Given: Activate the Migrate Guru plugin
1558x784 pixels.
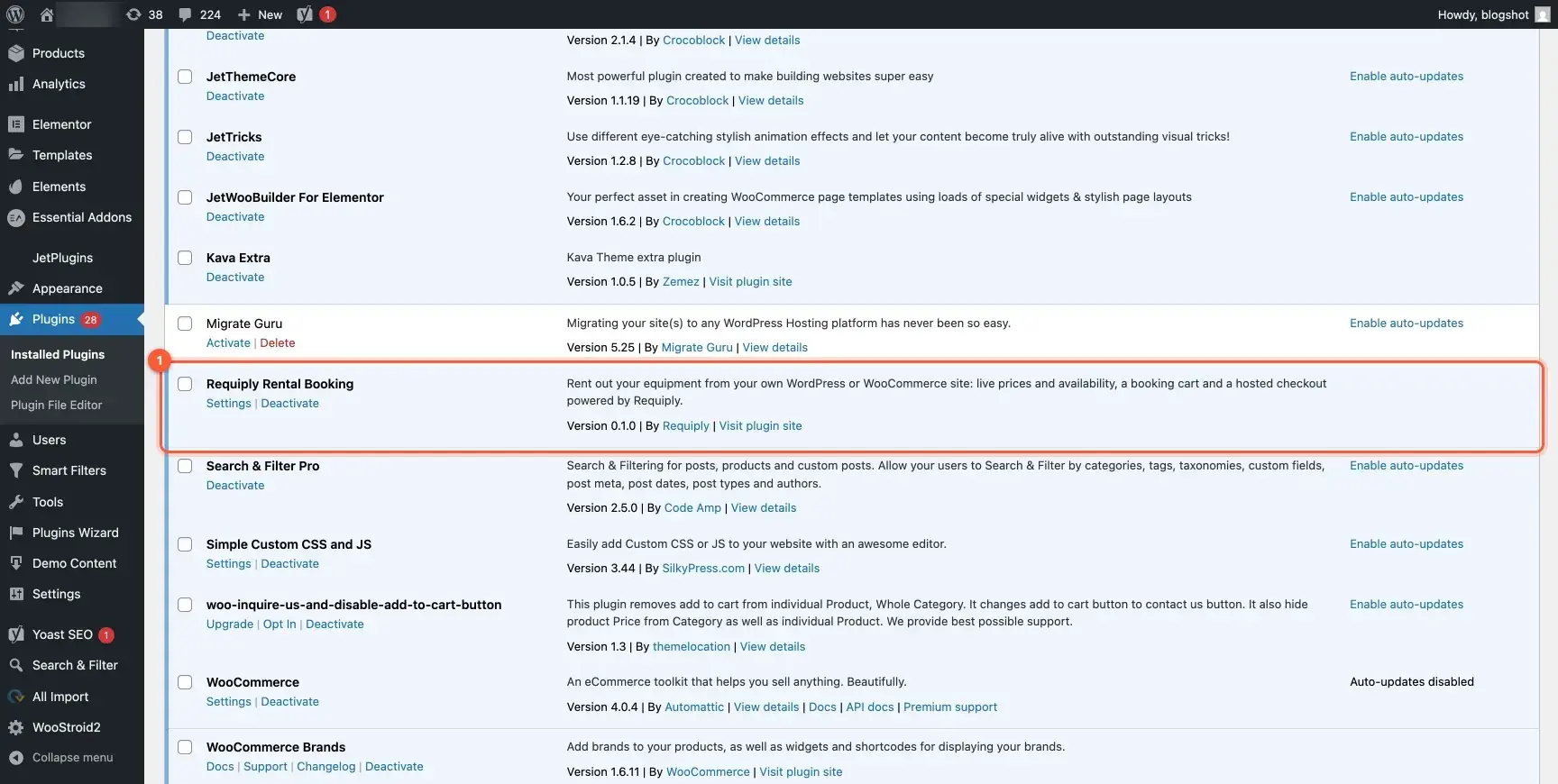Looking at the screenshot, I should (228, 342).
